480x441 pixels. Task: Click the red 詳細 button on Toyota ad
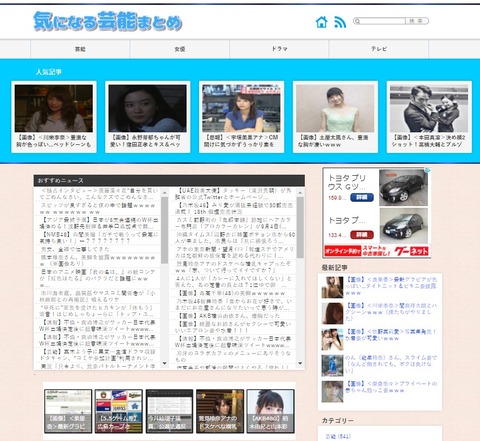[362, 235]
